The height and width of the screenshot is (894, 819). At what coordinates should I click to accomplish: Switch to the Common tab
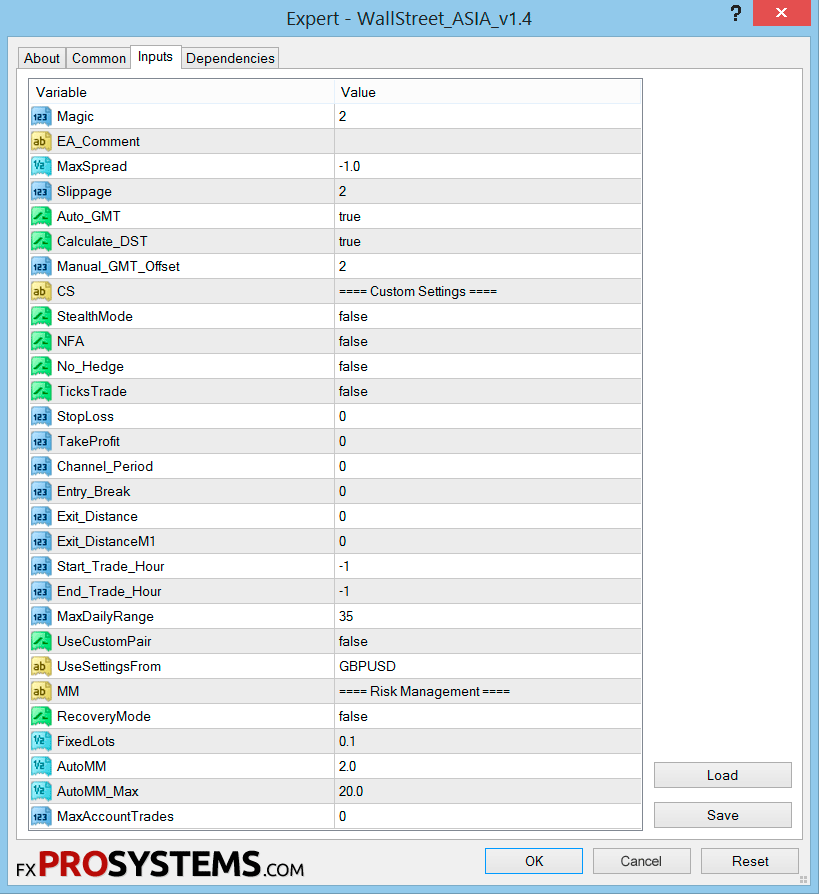coord(99,58)
